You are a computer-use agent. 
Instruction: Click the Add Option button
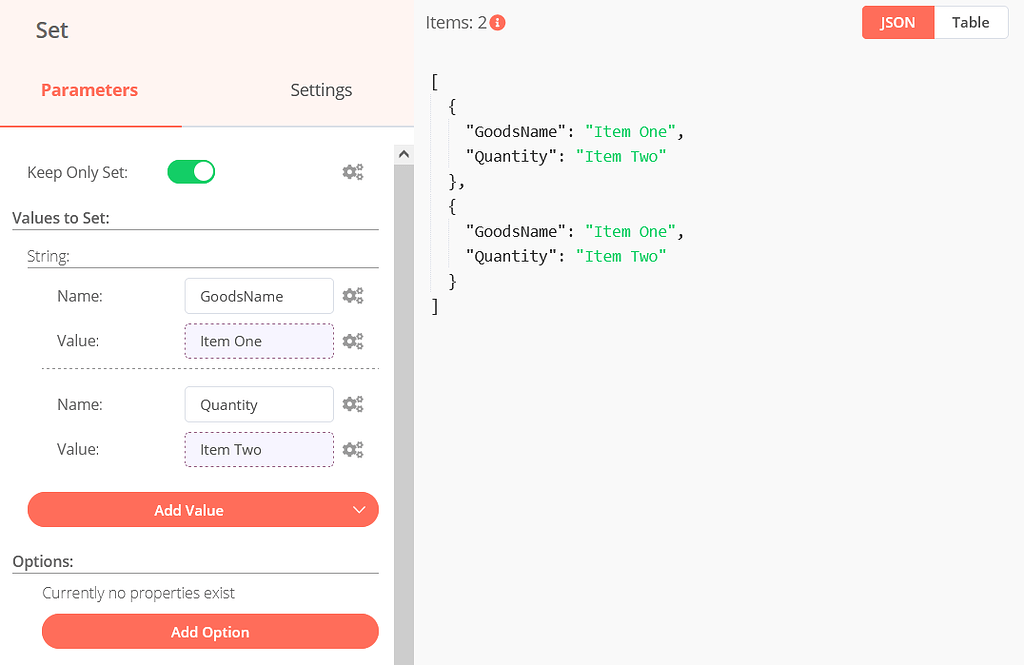pos(210,632)
